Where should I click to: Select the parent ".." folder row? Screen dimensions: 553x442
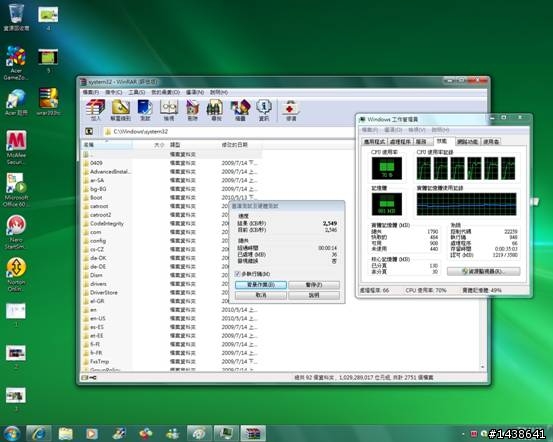(x=171, y=154)
